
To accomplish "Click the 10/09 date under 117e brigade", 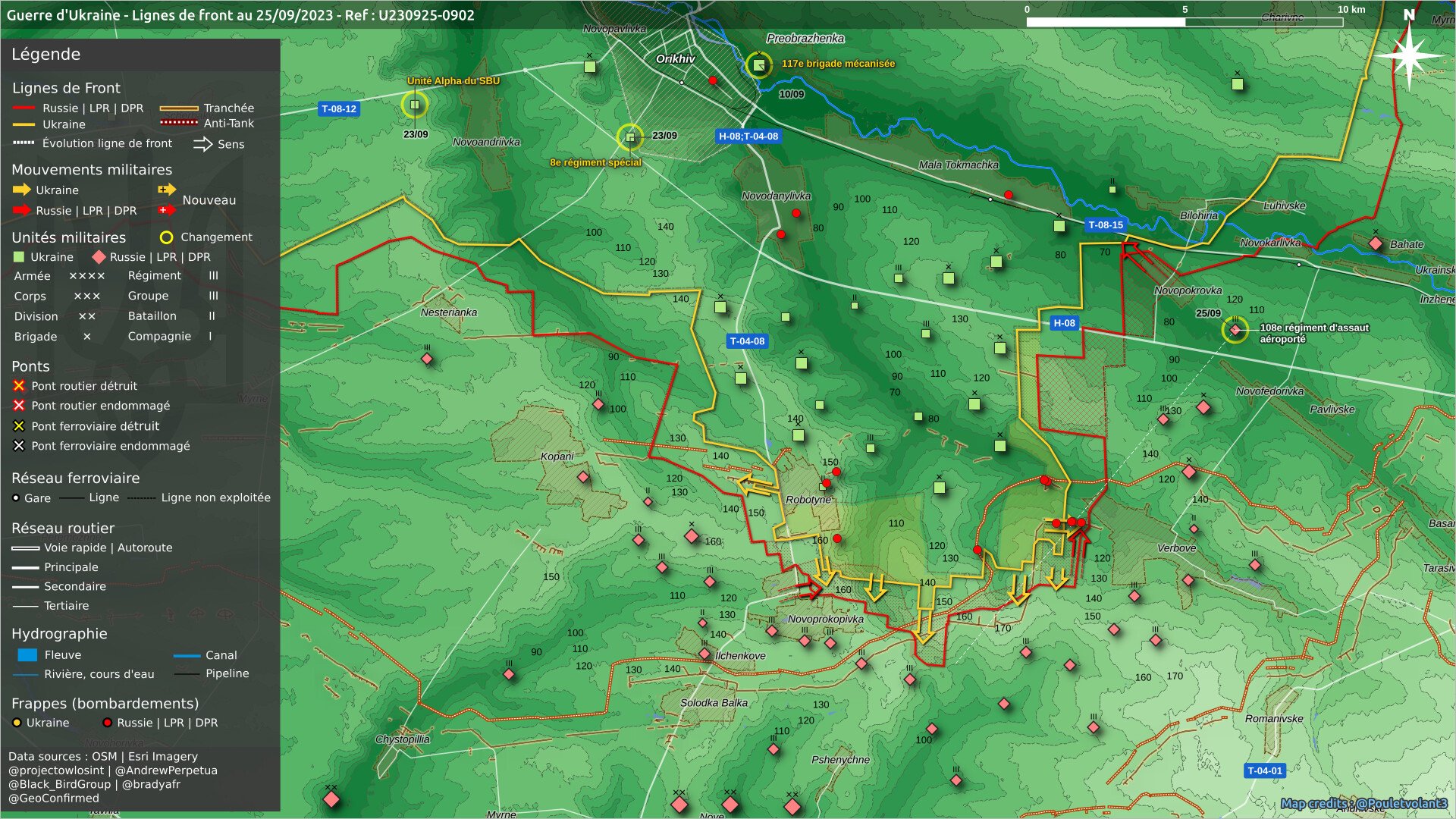I will [x=792, y=95].
